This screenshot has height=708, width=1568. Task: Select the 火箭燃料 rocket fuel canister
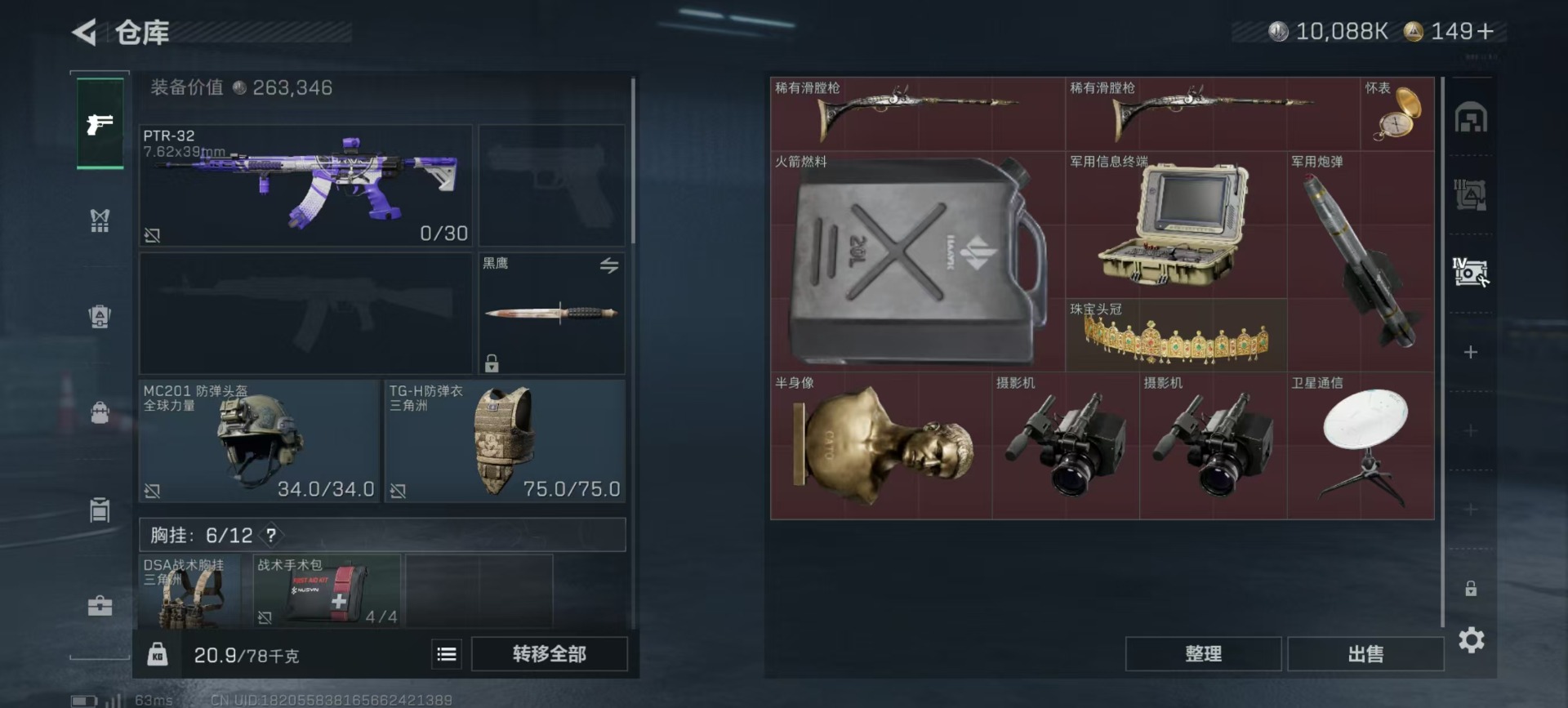point(918,261)
